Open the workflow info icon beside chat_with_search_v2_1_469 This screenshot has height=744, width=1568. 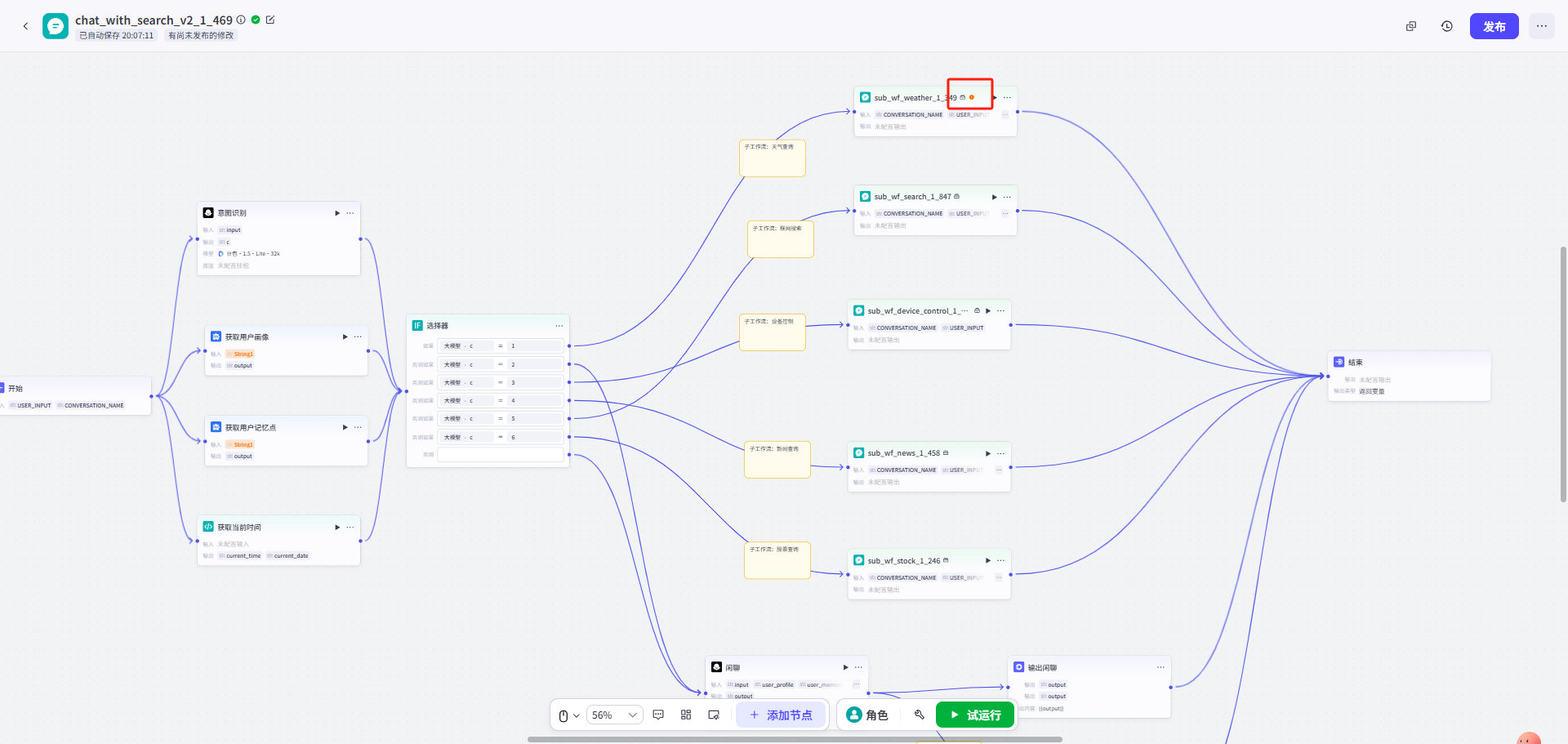[x=241, y=20]
